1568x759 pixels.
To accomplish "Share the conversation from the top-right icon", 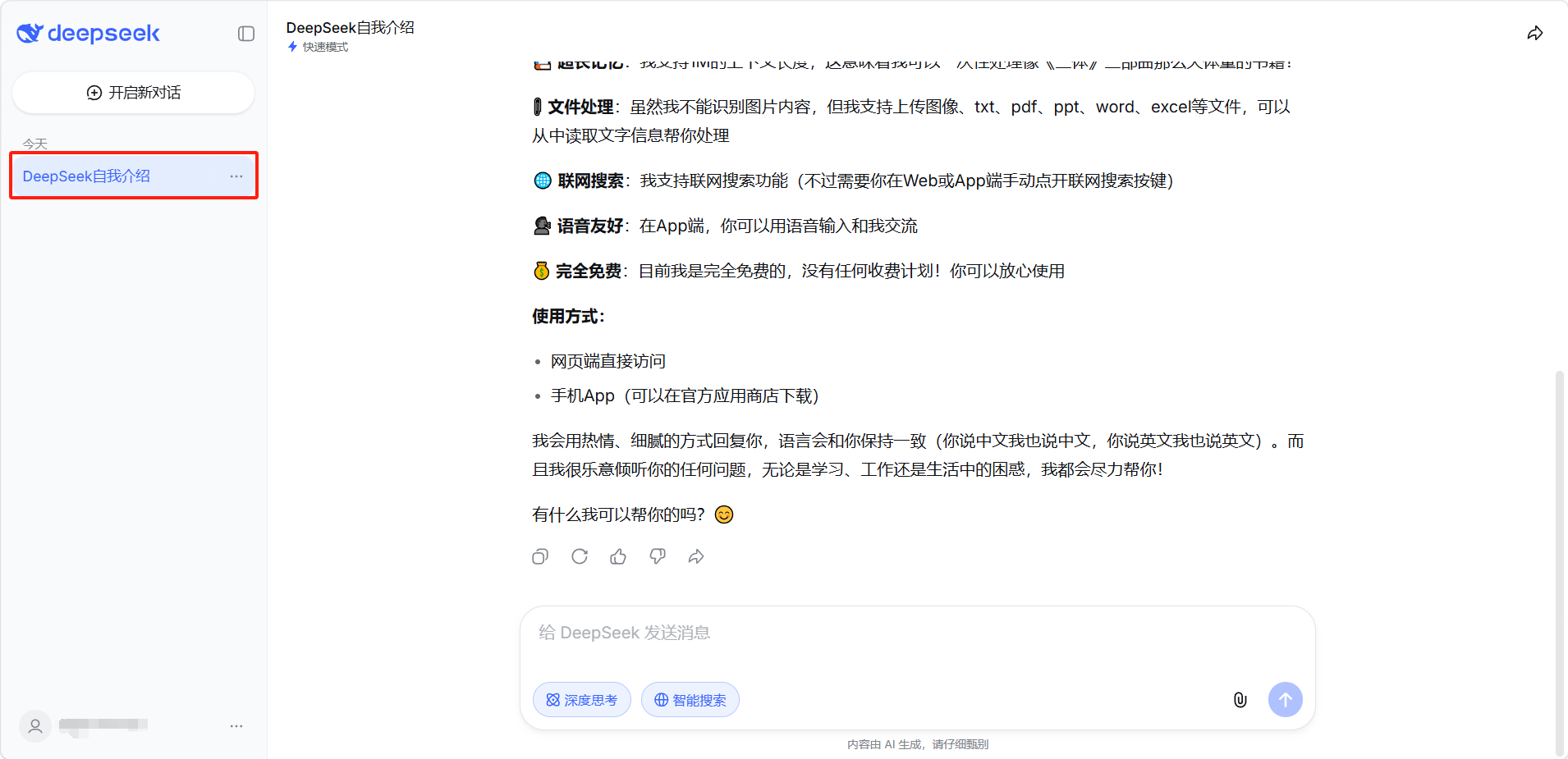I will click(x=1534, y=34).
